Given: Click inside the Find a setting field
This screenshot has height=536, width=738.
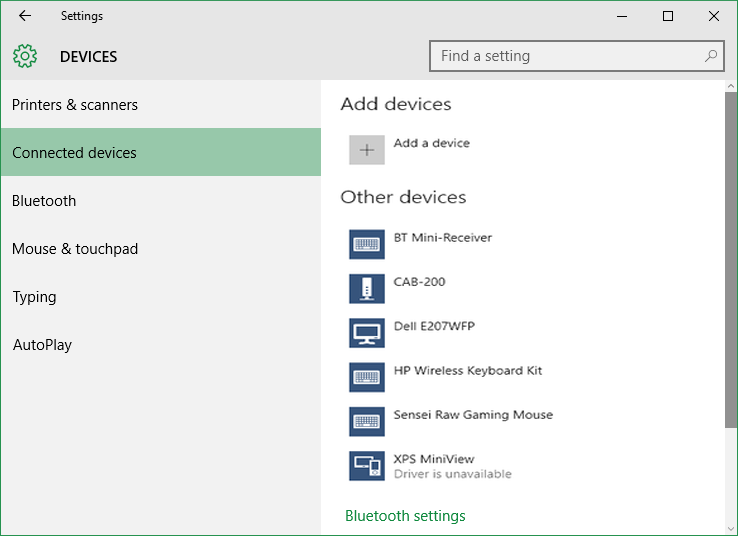Looking at the screenshot, I should click(x=577, y=56).
